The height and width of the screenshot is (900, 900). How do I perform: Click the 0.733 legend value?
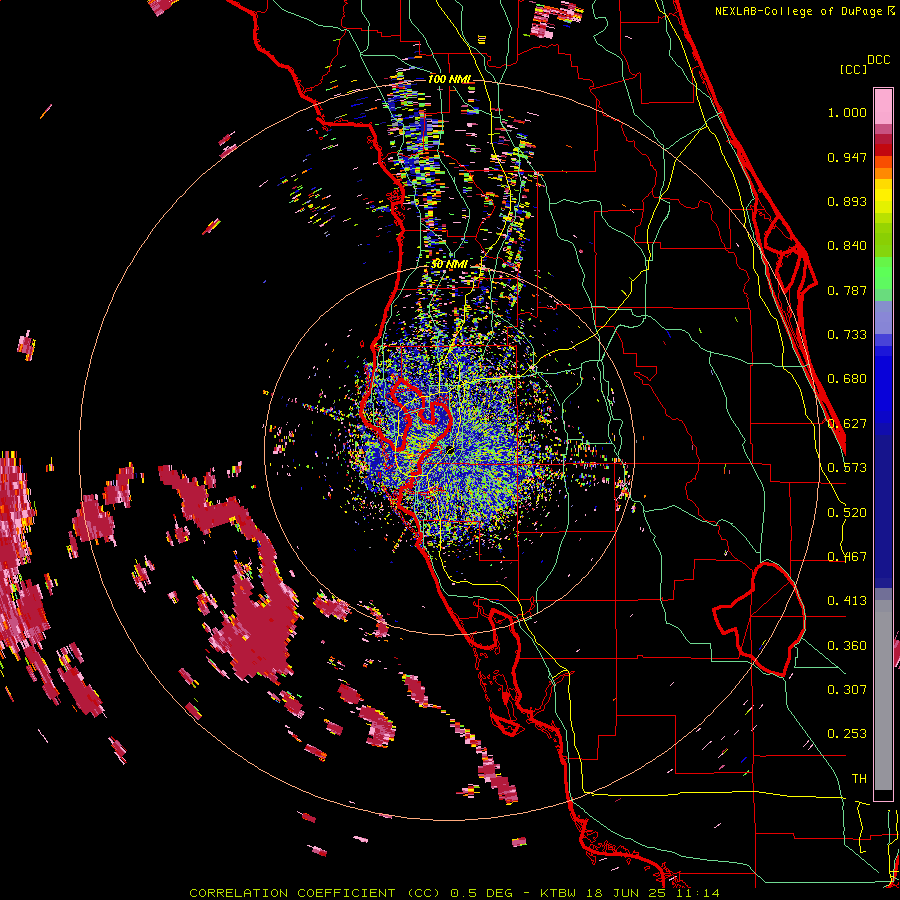[x=847, y=335]
